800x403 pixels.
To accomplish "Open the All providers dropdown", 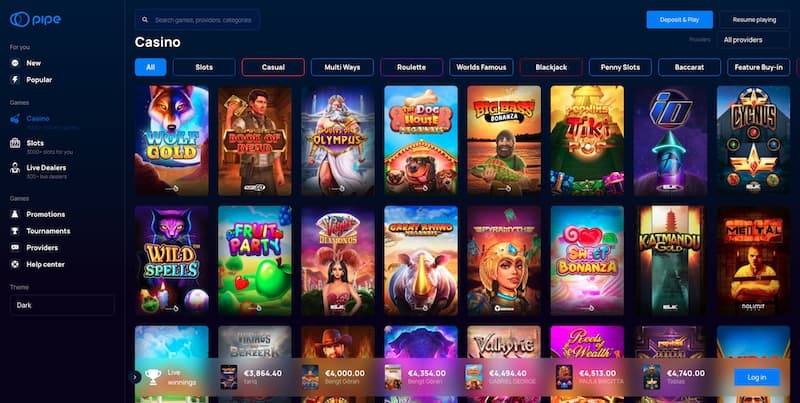I will [754, 40].
